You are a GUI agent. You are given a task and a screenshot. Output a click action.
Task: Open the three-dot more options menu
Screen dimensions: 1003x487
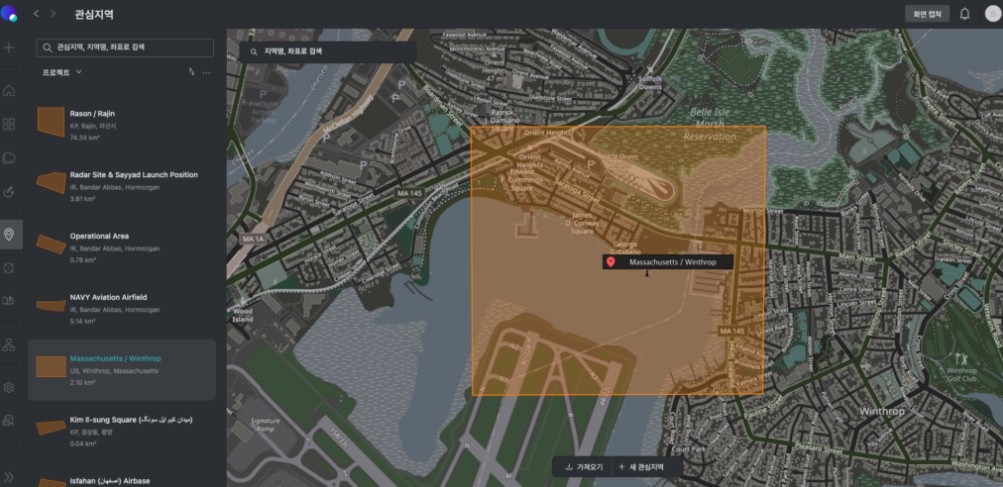(x=207, y=72)
